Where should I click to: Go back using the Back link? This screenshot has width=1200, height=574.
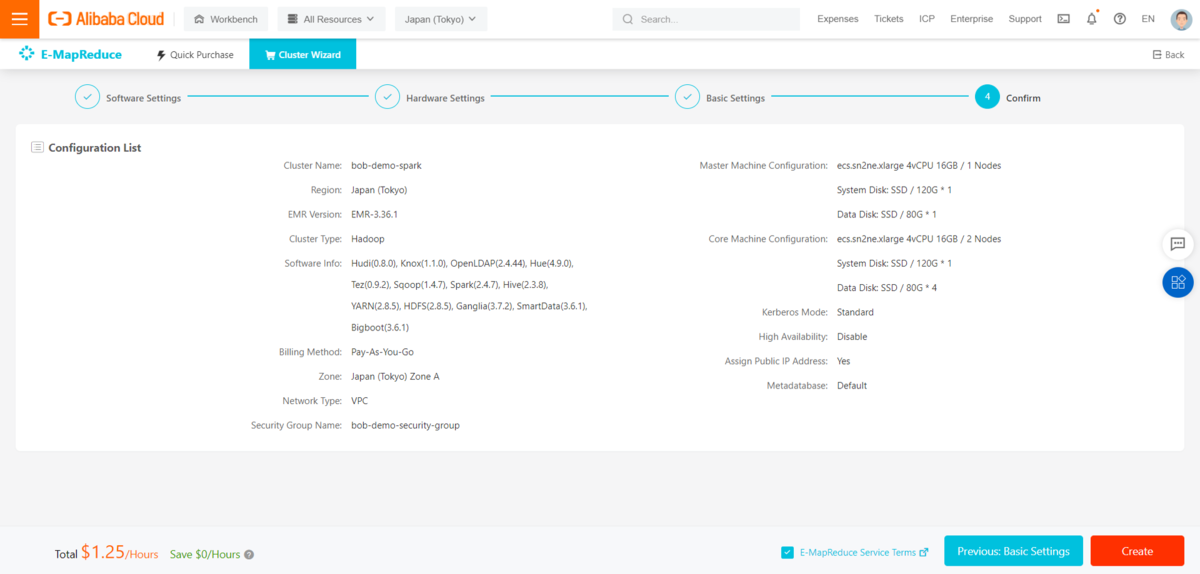point(1168,55)
